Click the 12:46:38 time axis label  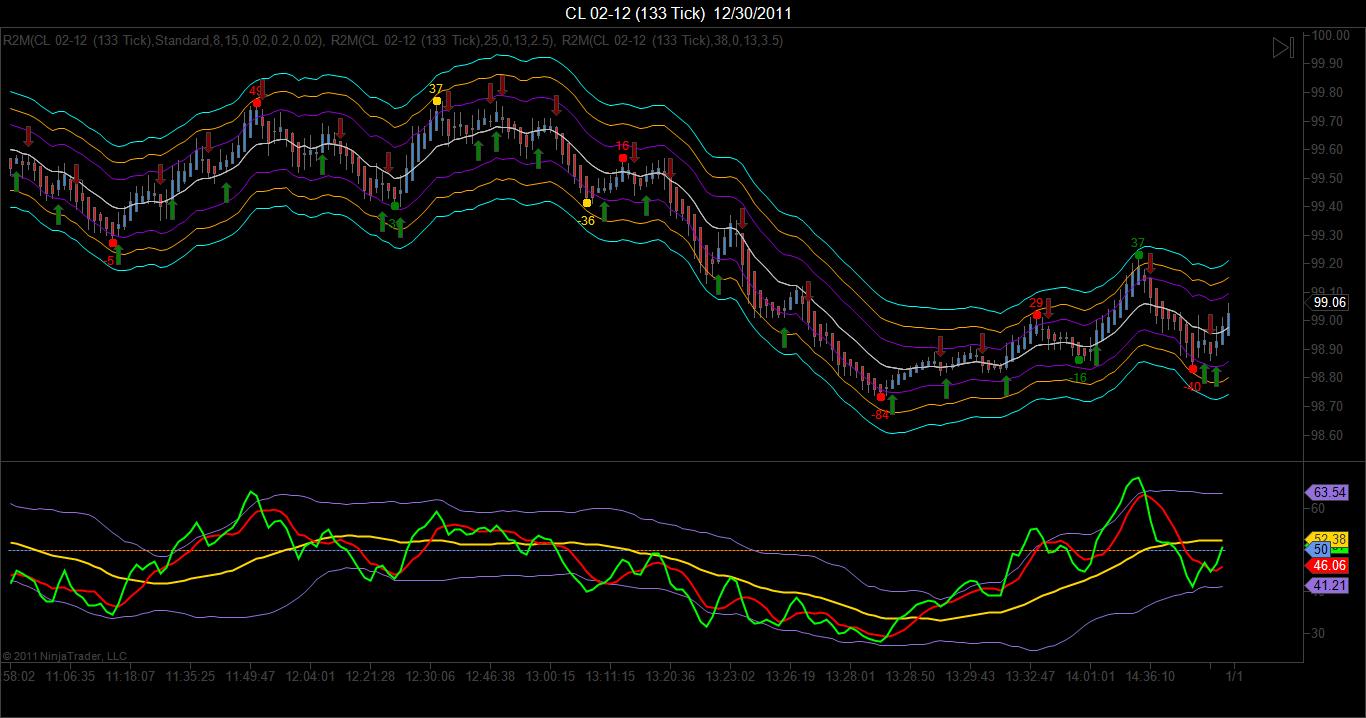click(490, 676)
